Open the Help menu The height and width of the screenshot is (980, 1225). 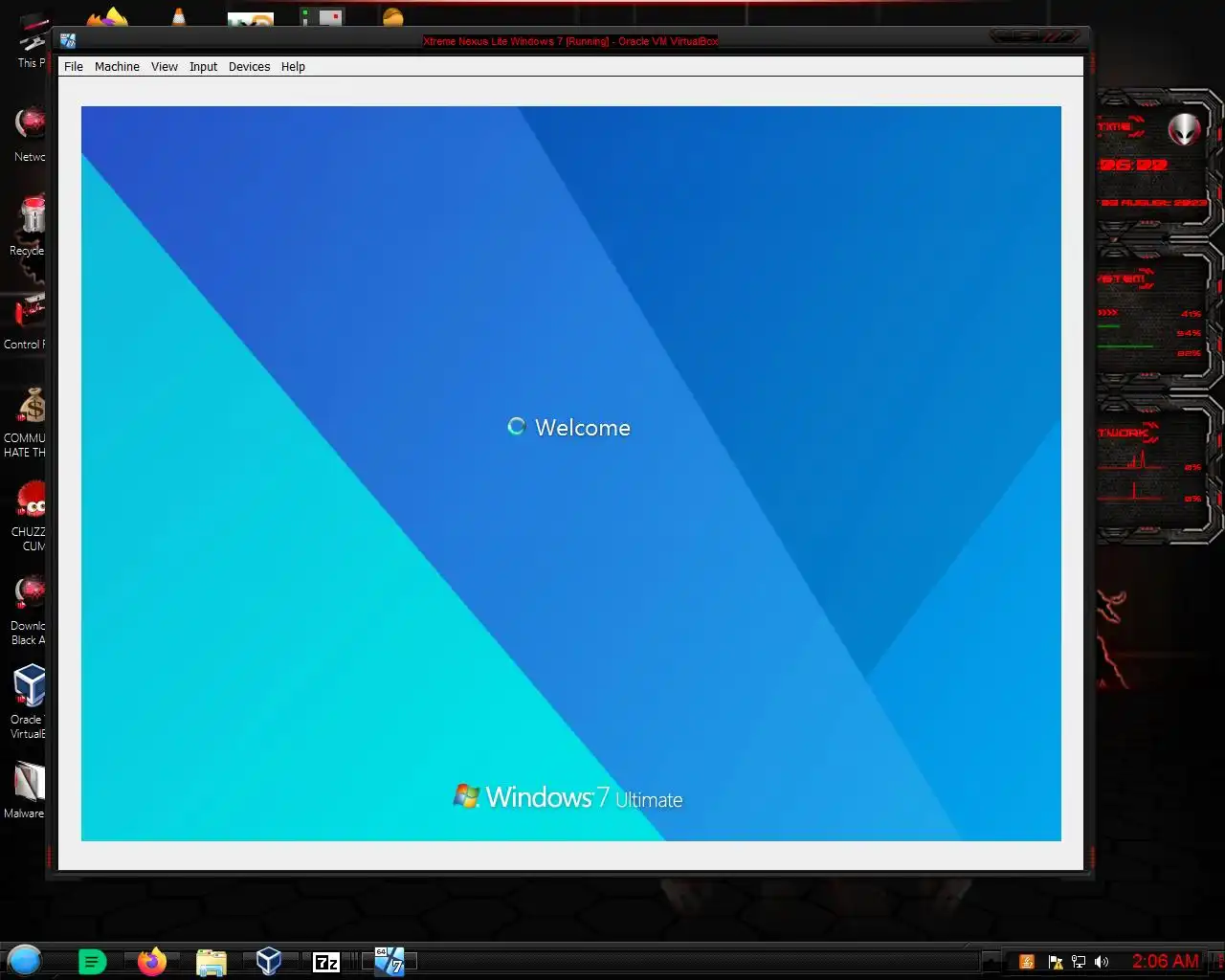293,67
